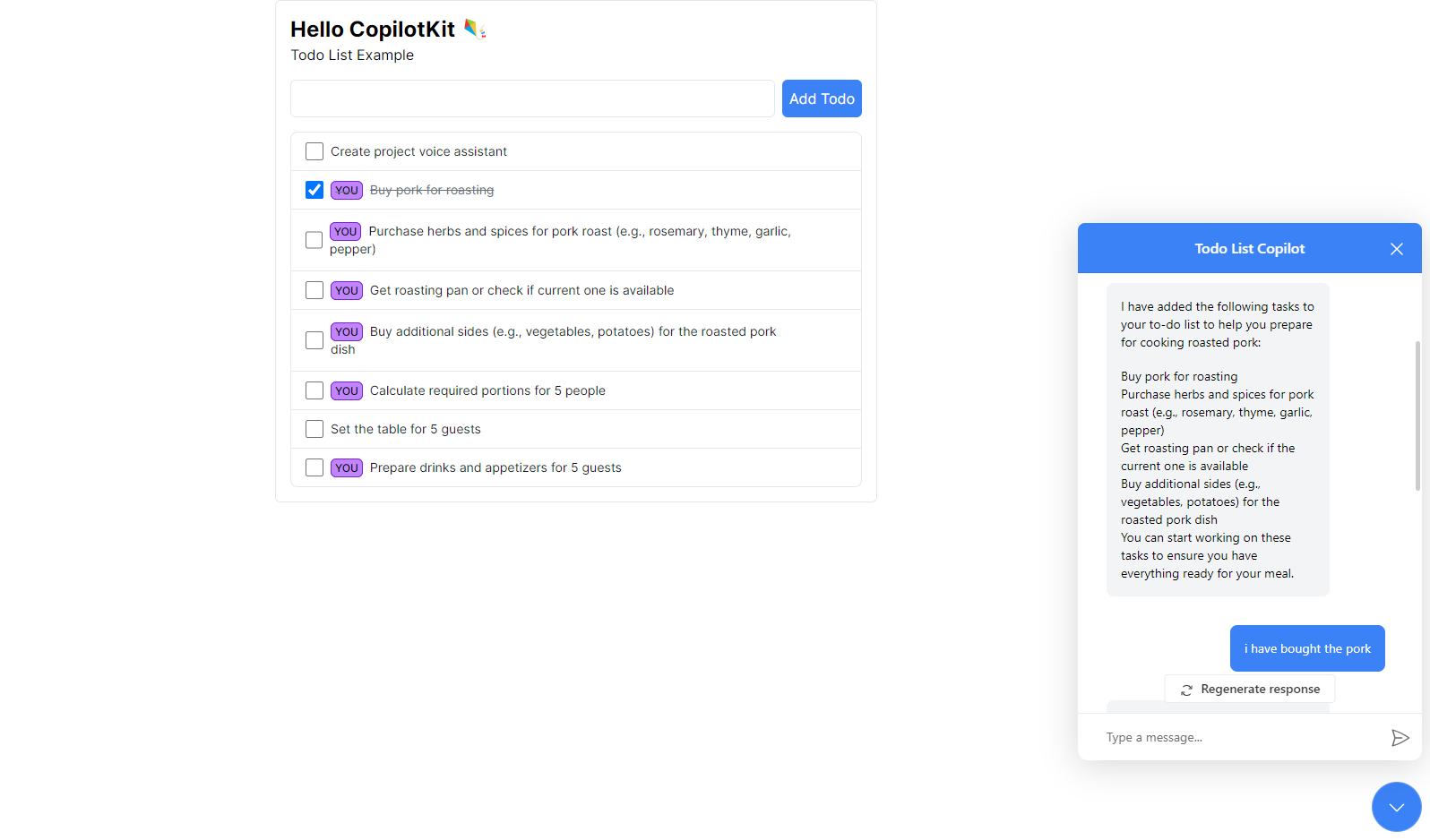
Task: Click the assistant's 'I have added the following tasks' message
Action: pyautogui.click(x=1218, y=440)
